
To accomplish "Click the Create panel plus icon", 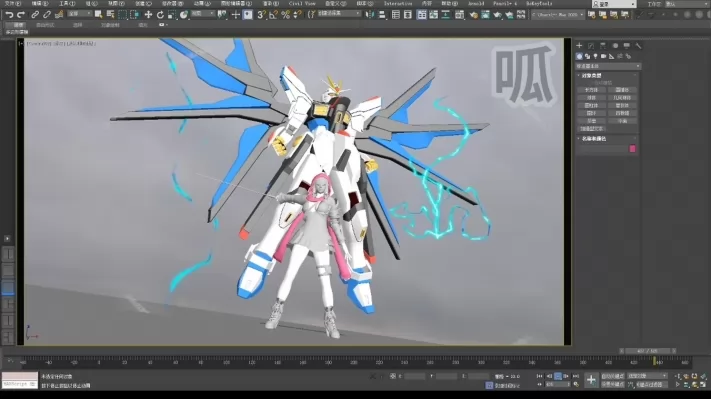I will (579, 46).
